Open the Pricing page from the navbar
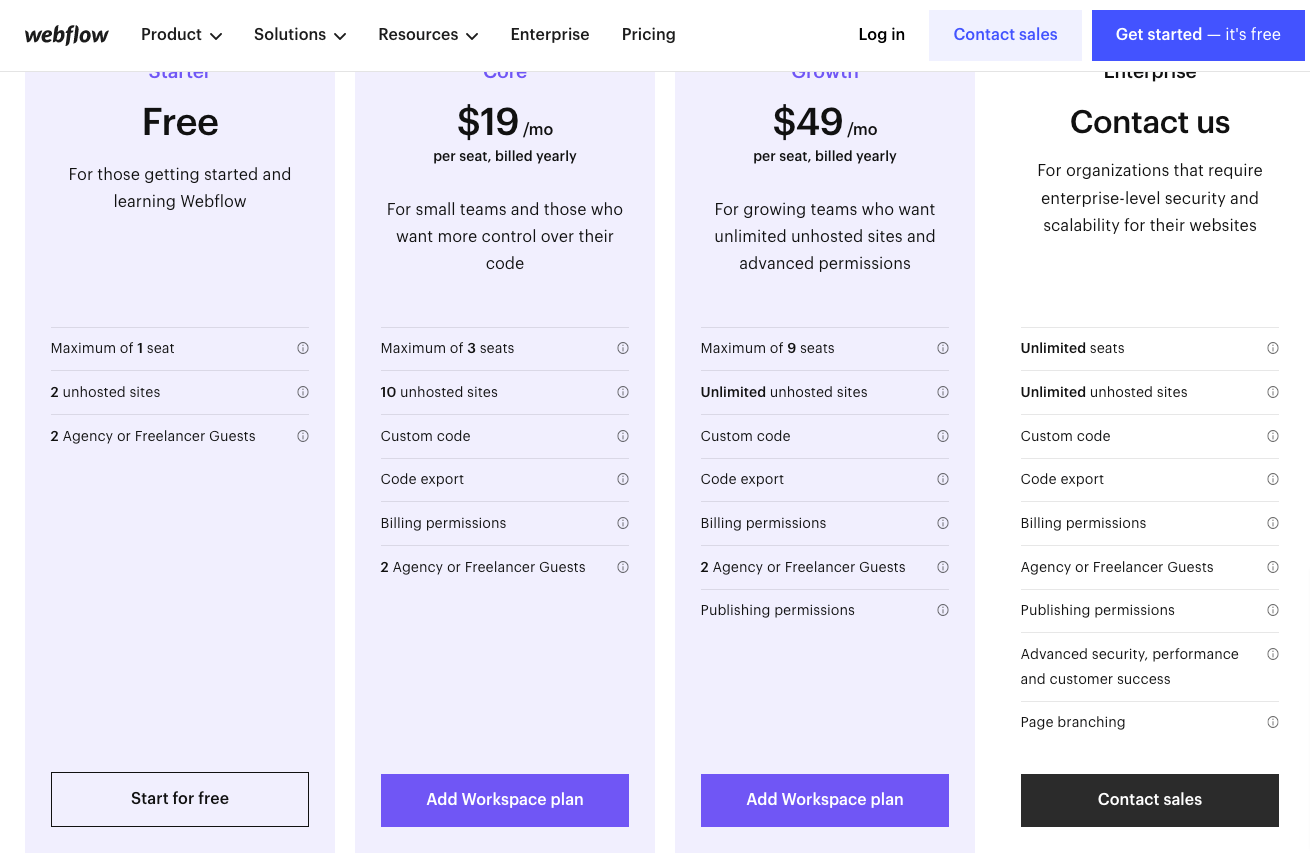 coord(648,34)
